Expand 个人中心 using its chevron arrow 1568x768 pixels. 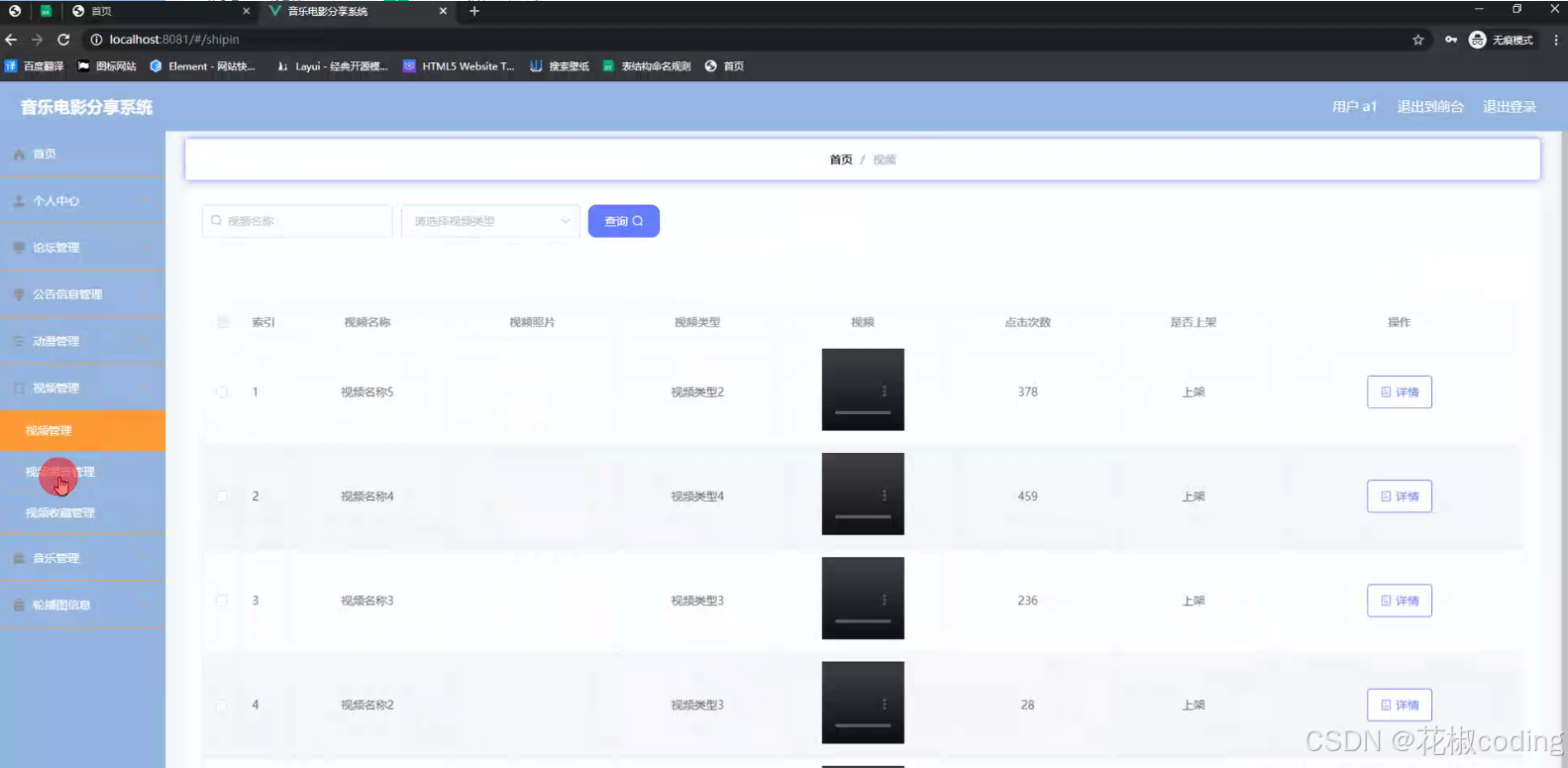click(146, 201)
